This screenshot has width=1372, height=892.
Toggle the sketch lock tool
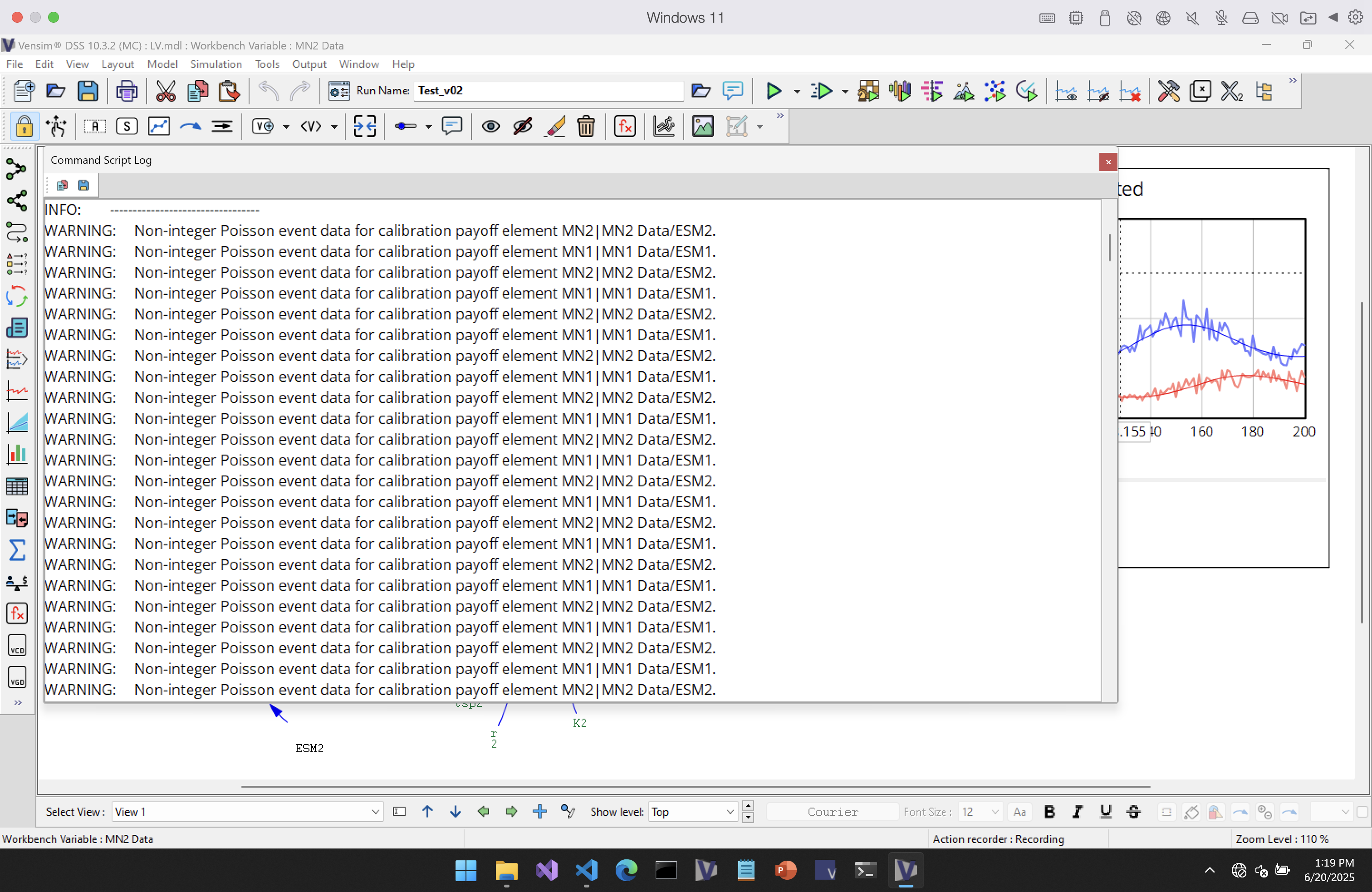point(24,126)
